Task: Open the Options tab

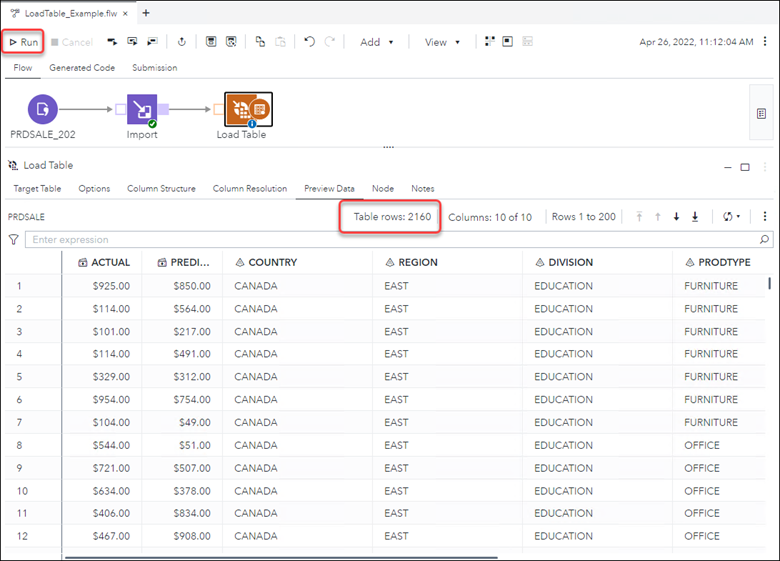Action: [94, 188]
